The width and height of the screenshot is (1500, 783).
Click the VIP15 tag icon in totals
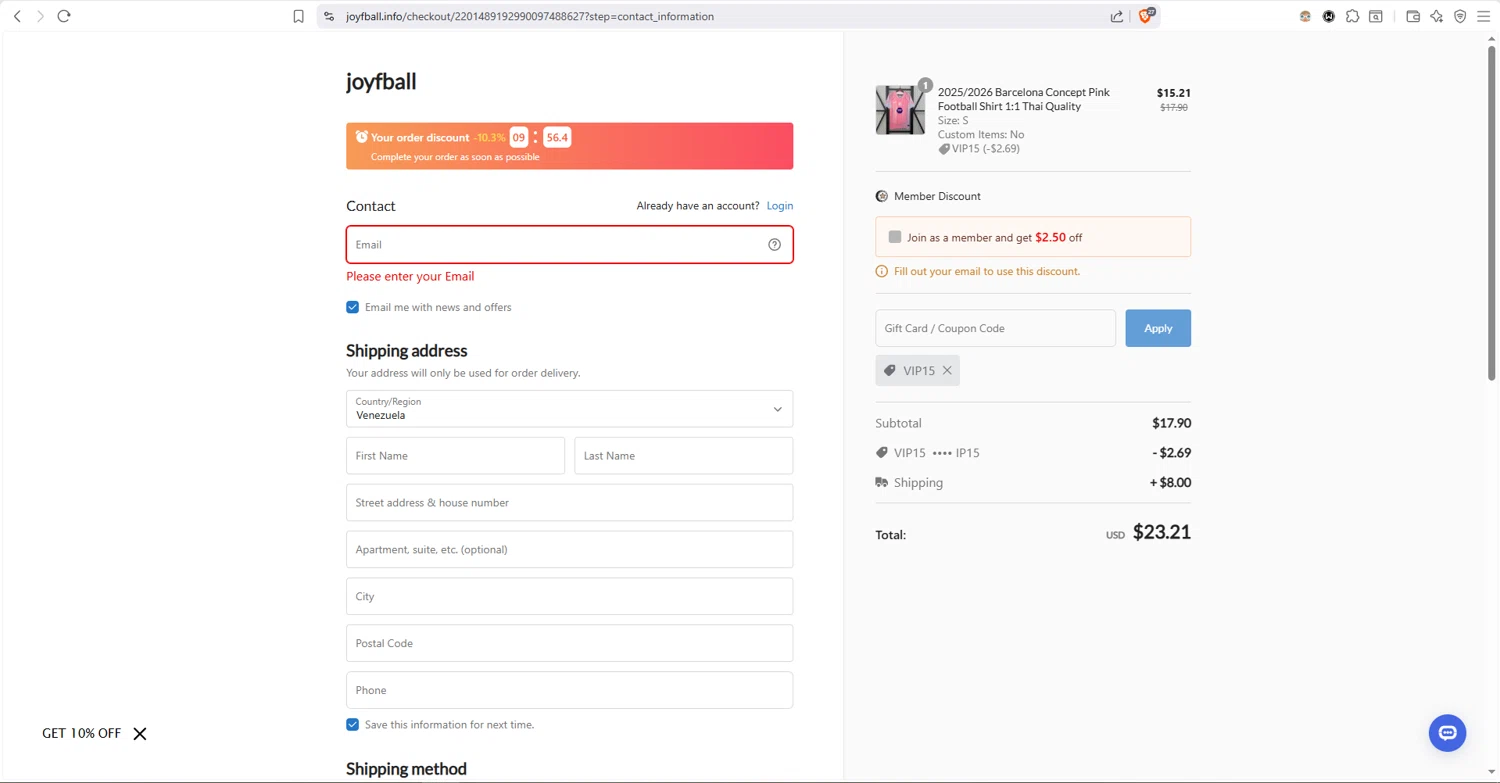[881, 453]
